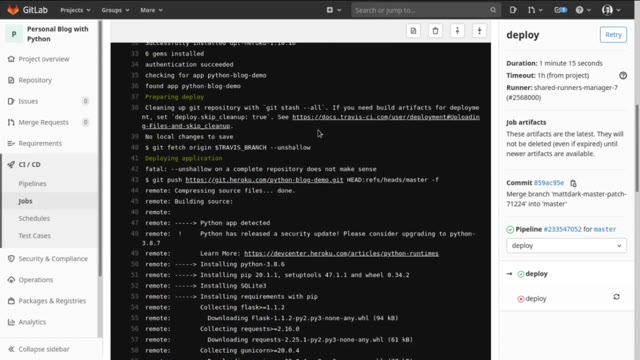Open pipeline #233547052 link

tap(562, 229)
